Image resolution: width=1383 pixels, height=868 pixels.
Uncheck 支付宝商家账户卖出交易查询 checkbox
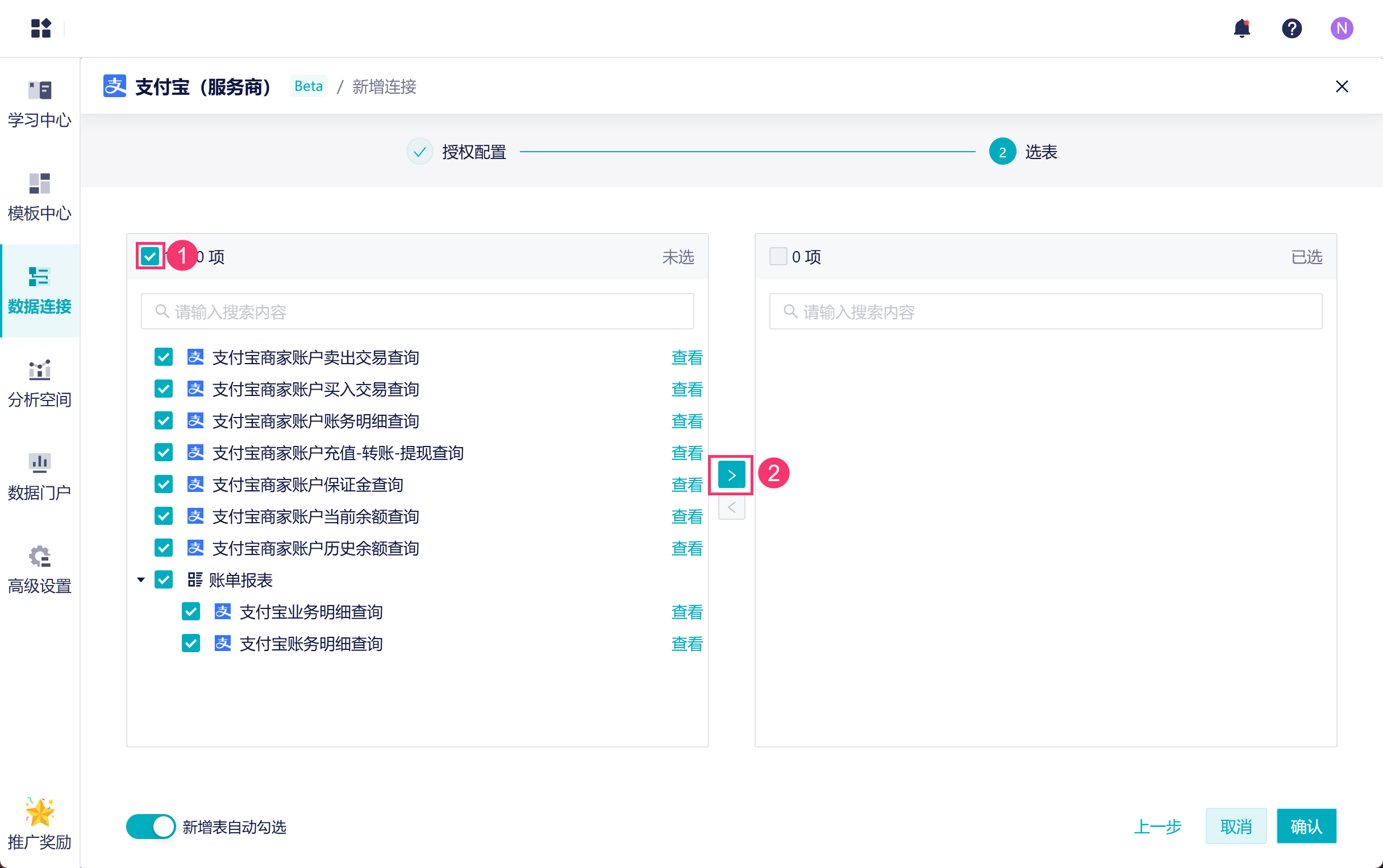(x=164, y=357)
